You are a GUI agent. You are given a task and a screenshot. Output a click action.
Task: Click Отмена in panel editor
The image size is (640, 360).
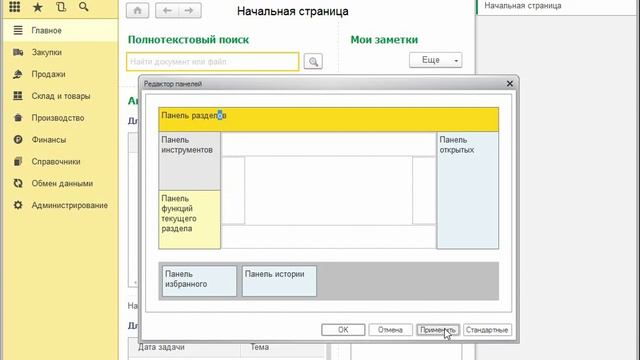(390, 330)
